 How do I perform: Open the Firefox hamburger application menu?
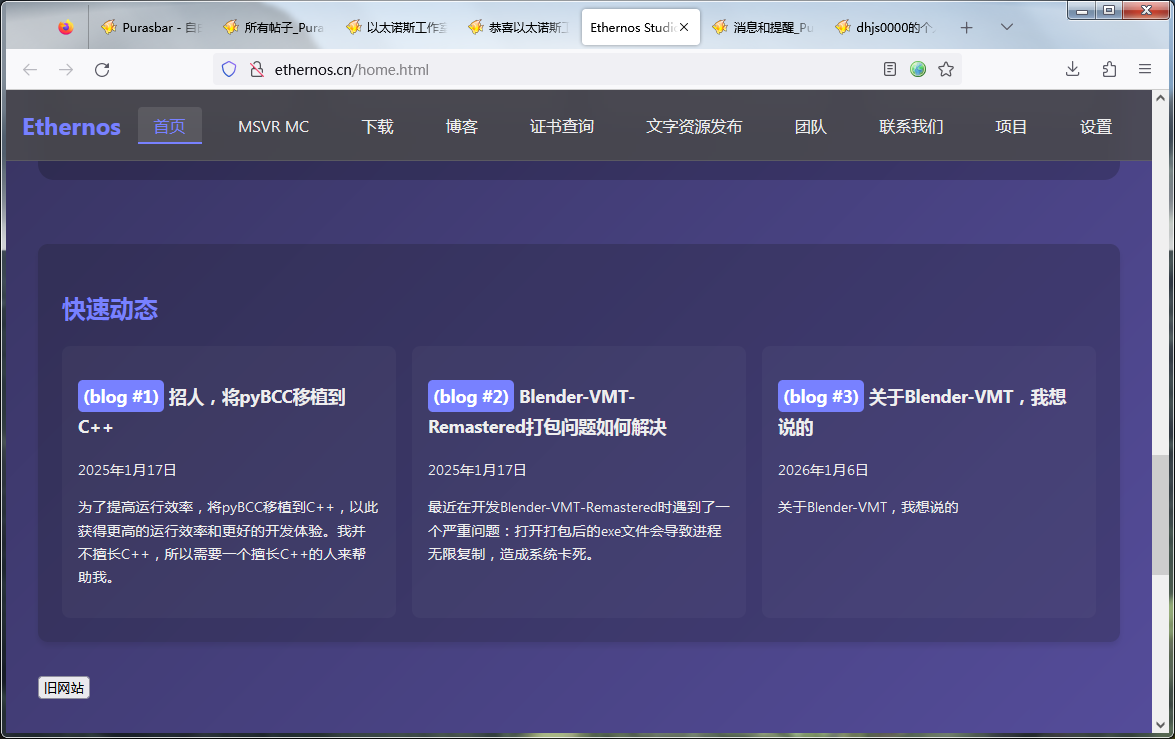point(1145,69)
